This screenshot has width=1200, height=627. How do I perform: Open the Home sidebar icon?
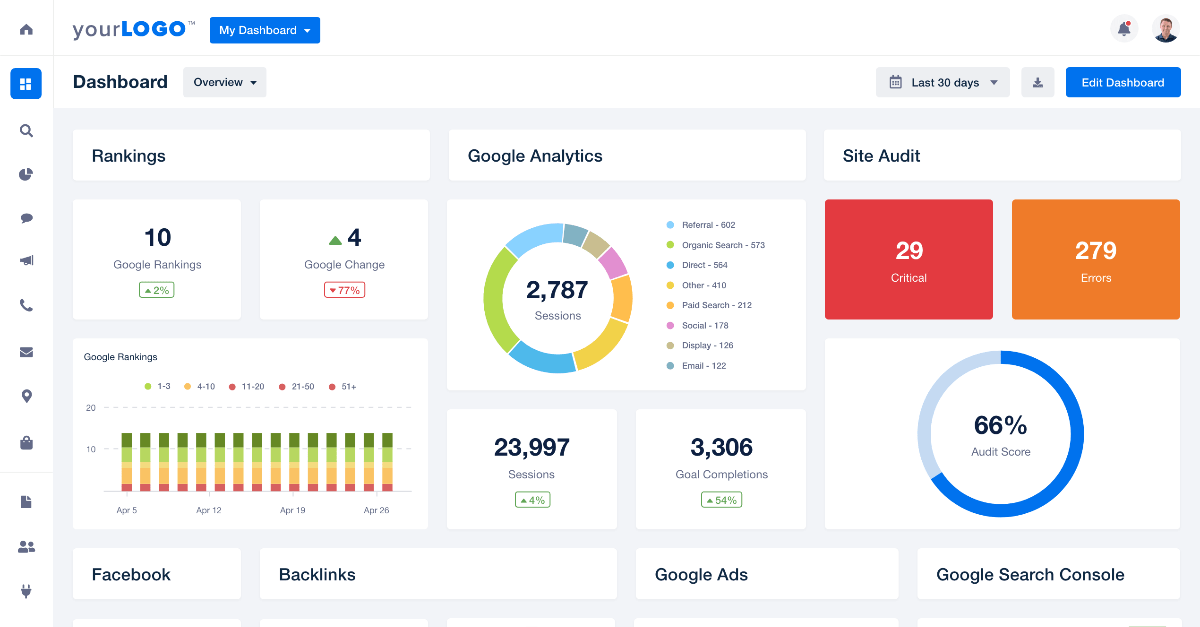point(26,28)
